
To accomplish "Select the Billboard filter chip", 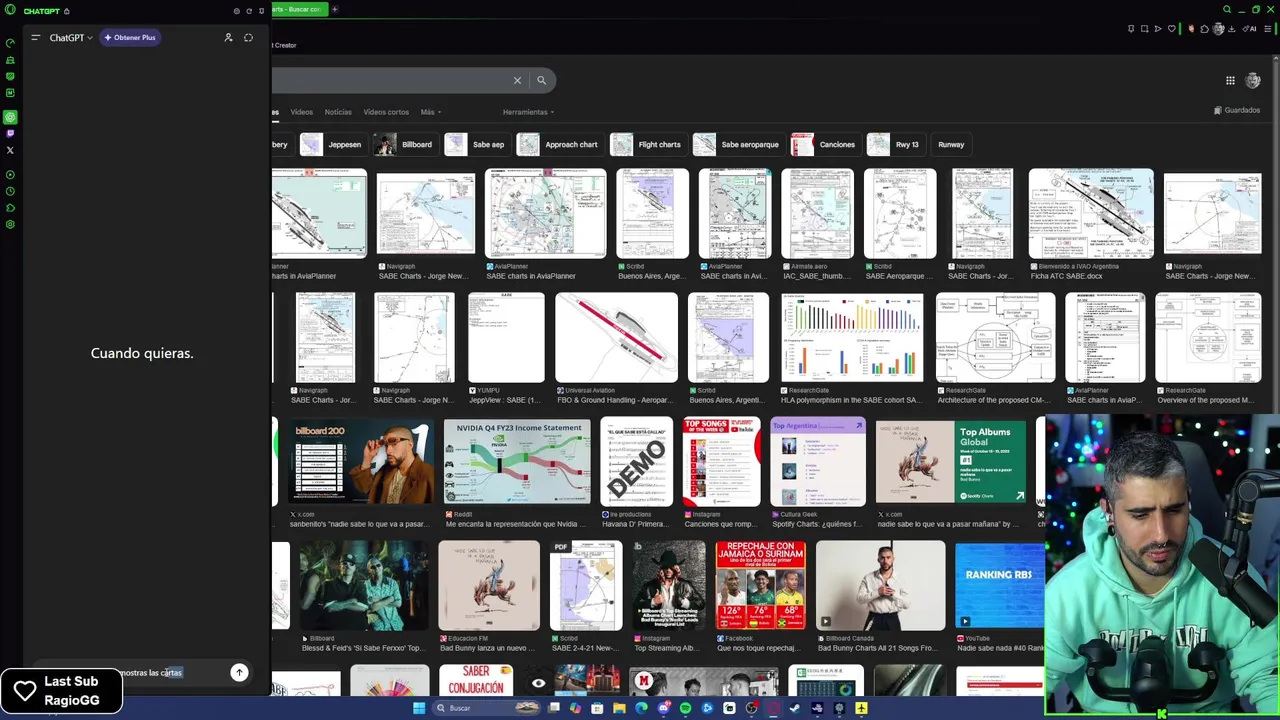I will pos(404,144).
